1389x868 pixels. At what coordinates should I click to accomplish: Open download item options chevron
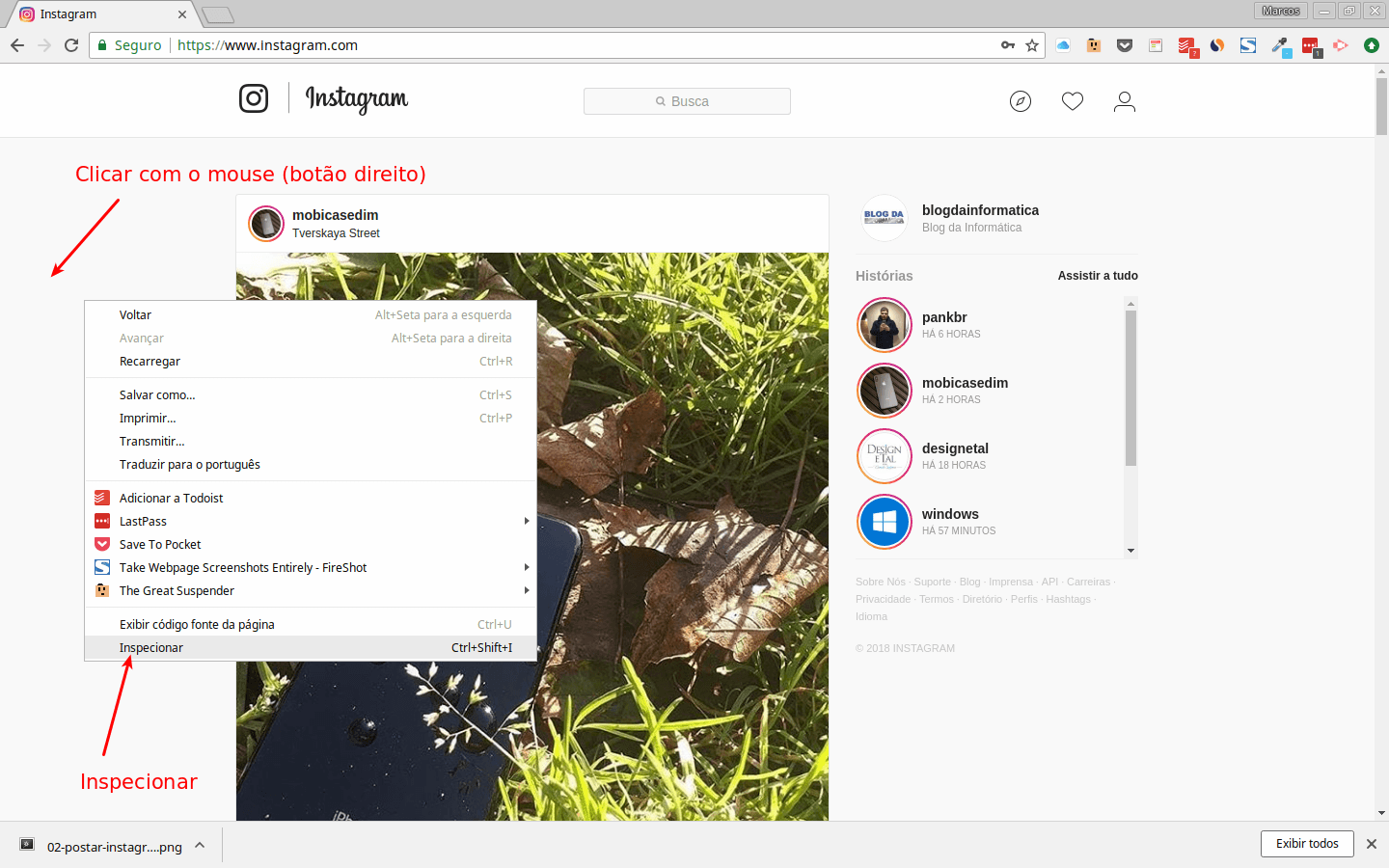(x=200, y=846)
